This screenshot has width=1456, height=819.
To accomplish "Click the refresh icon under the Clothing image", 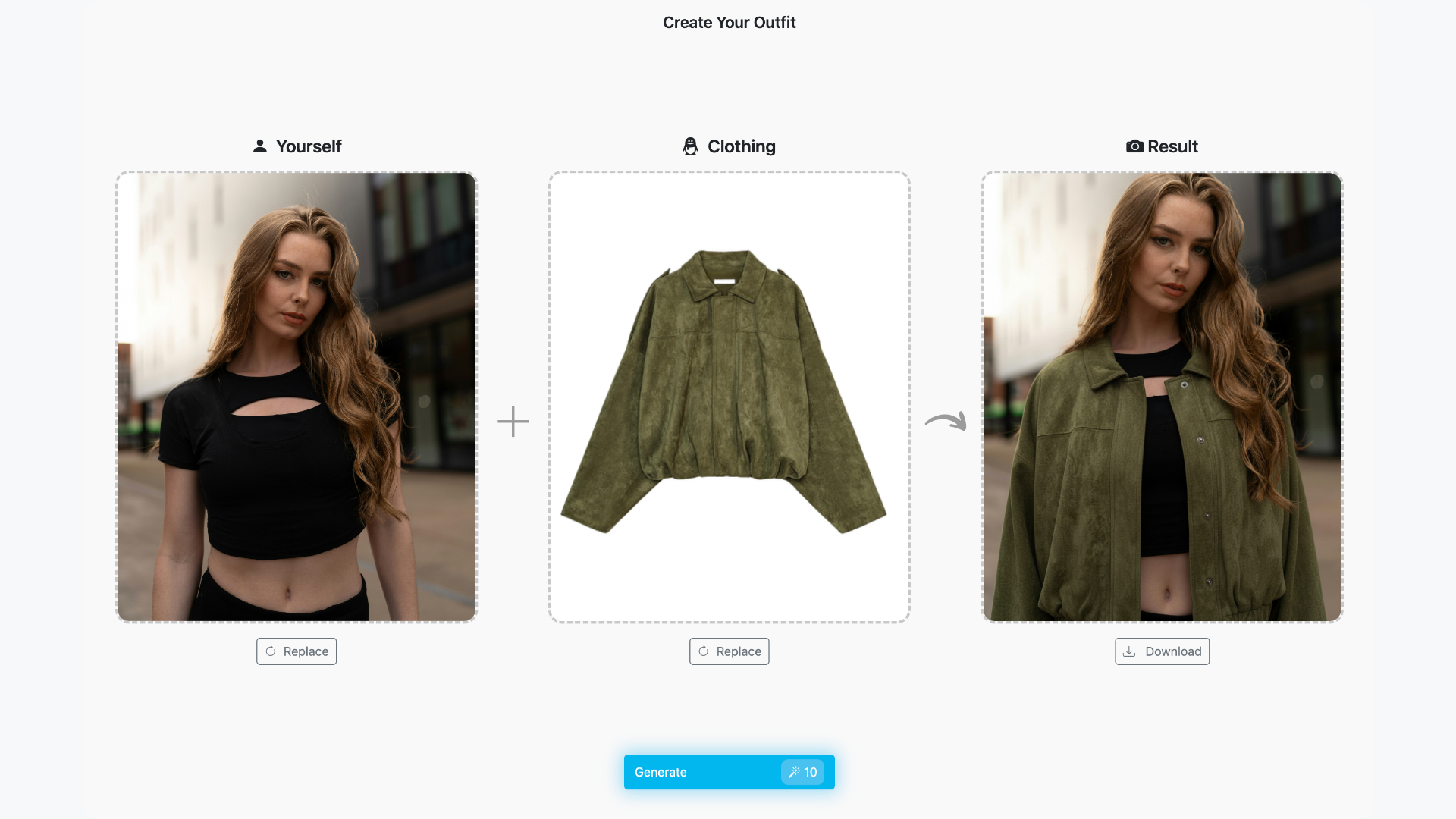I will tap(704, 651).
